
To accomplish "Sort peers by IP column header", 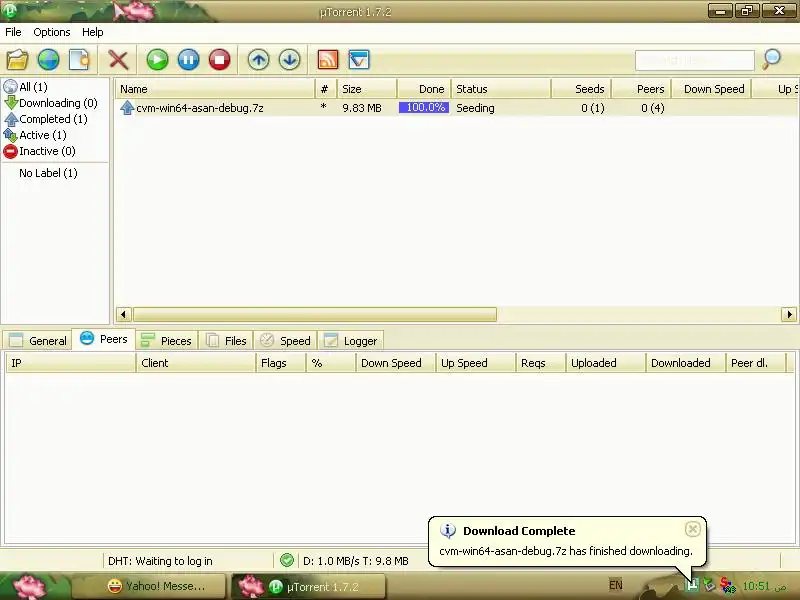I will coord(70,363).
